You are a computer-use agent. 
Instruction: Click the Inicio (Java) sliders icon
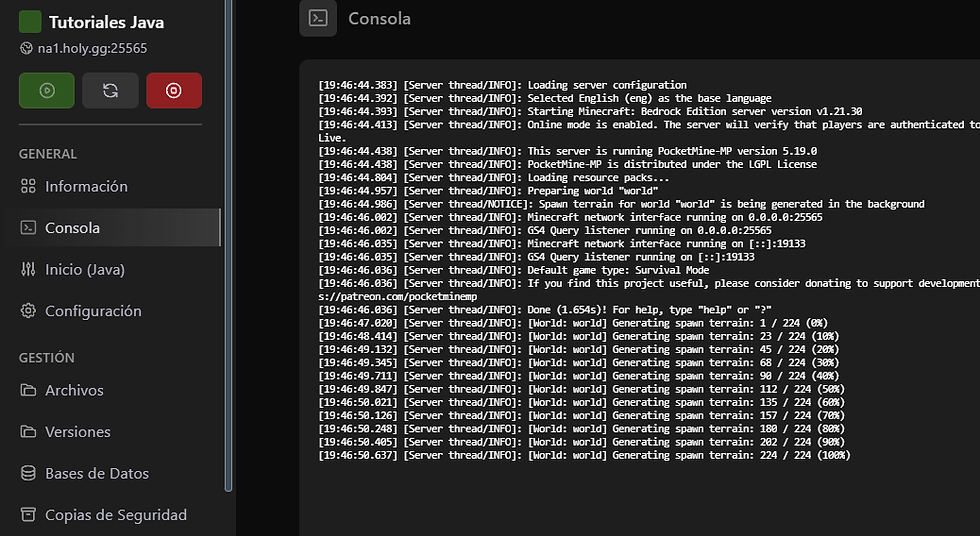tap(28, 269)
